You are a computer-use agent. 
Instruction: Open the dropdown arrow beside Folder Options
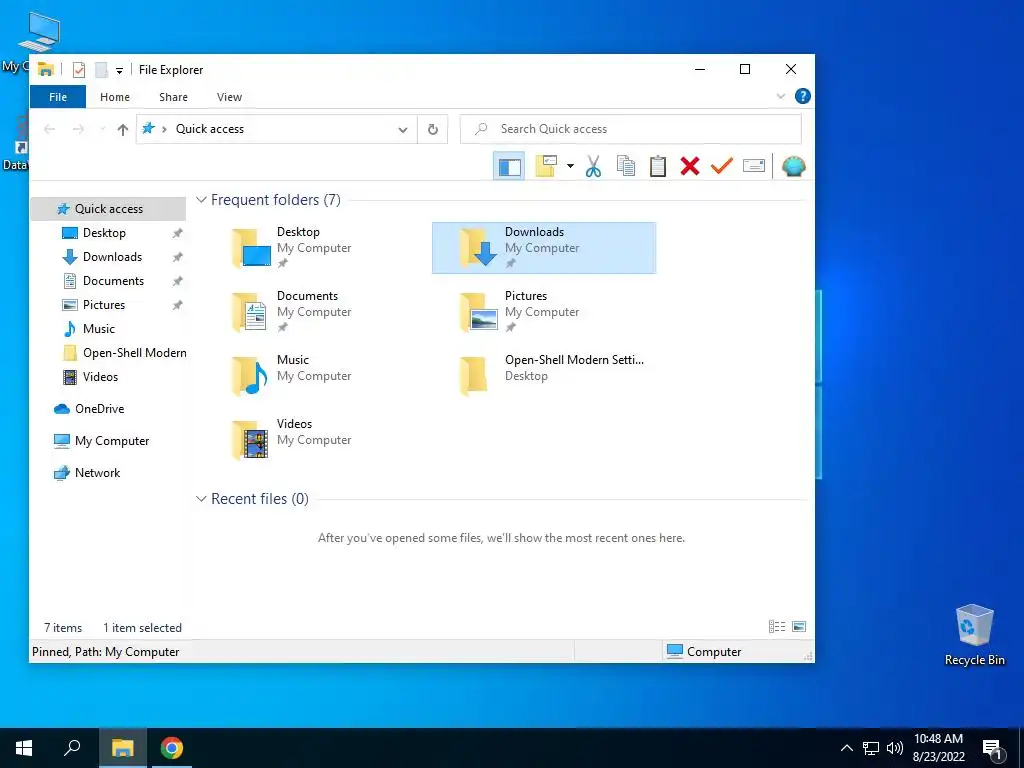[x=570, y=166]
